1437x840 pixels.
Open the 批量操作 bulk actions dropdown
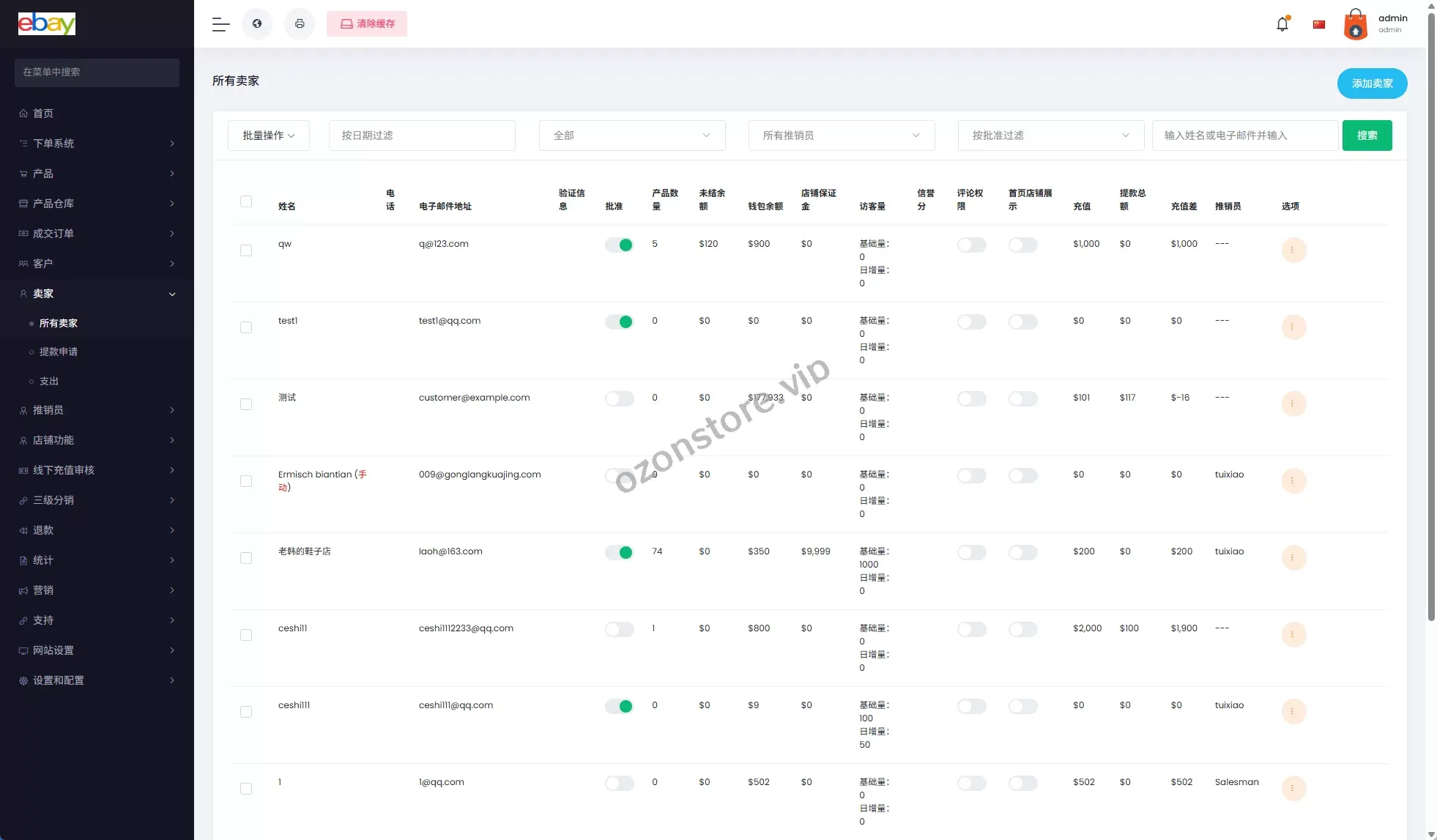(x=268, y=135)
